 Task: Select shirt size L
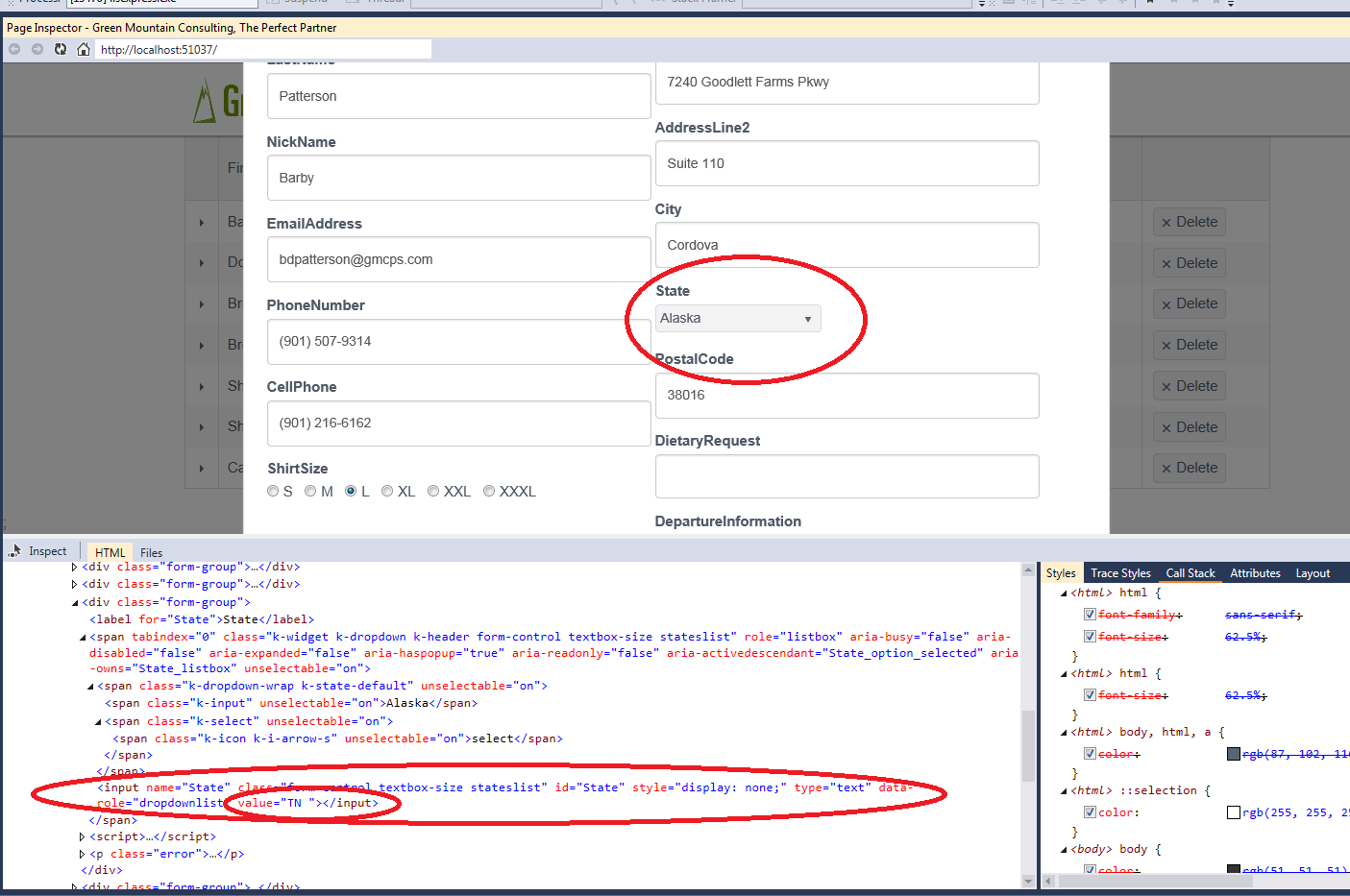click(x=351, y=491)
